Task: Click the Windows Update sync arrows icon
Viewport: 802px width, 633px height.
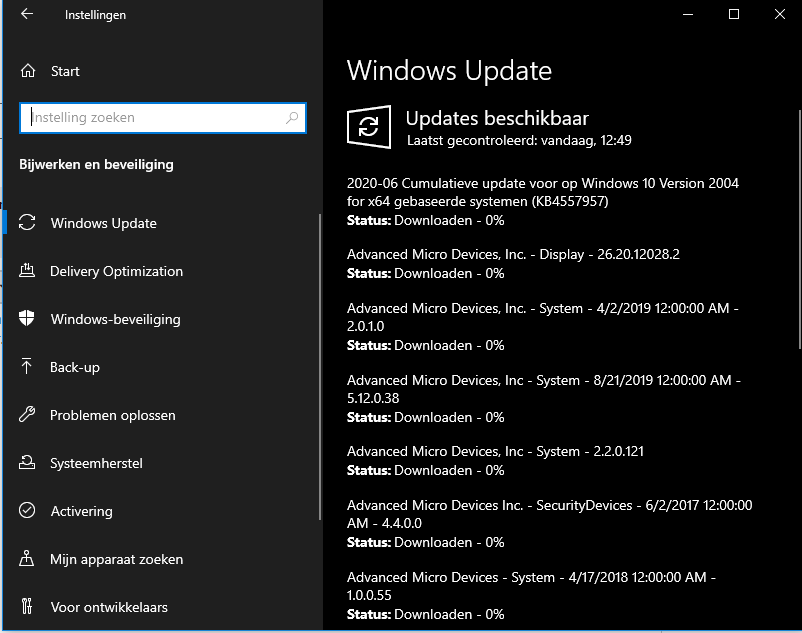Action: [27, 222]
